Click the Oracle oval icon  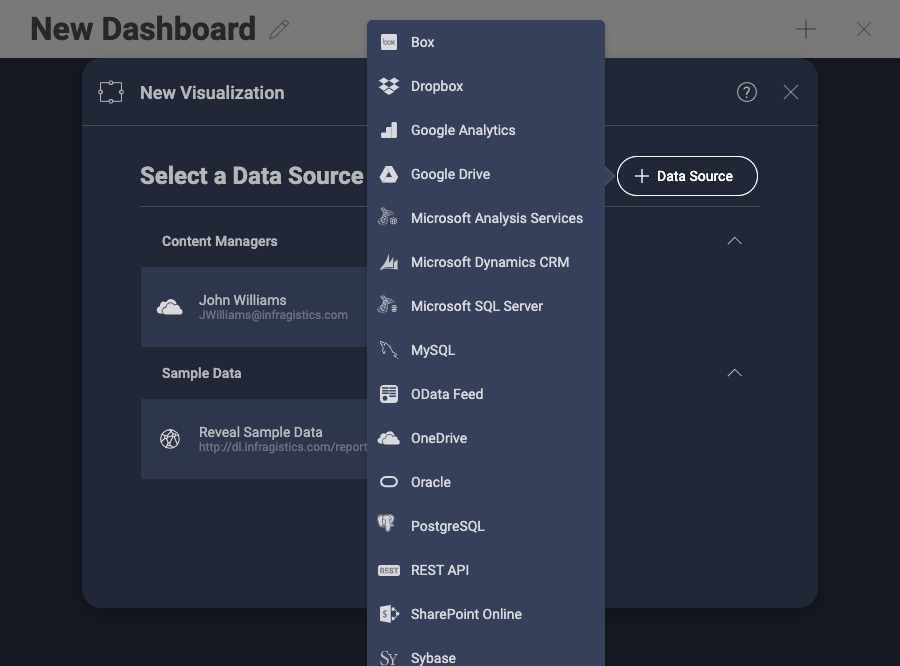click(x=389, y=482)
